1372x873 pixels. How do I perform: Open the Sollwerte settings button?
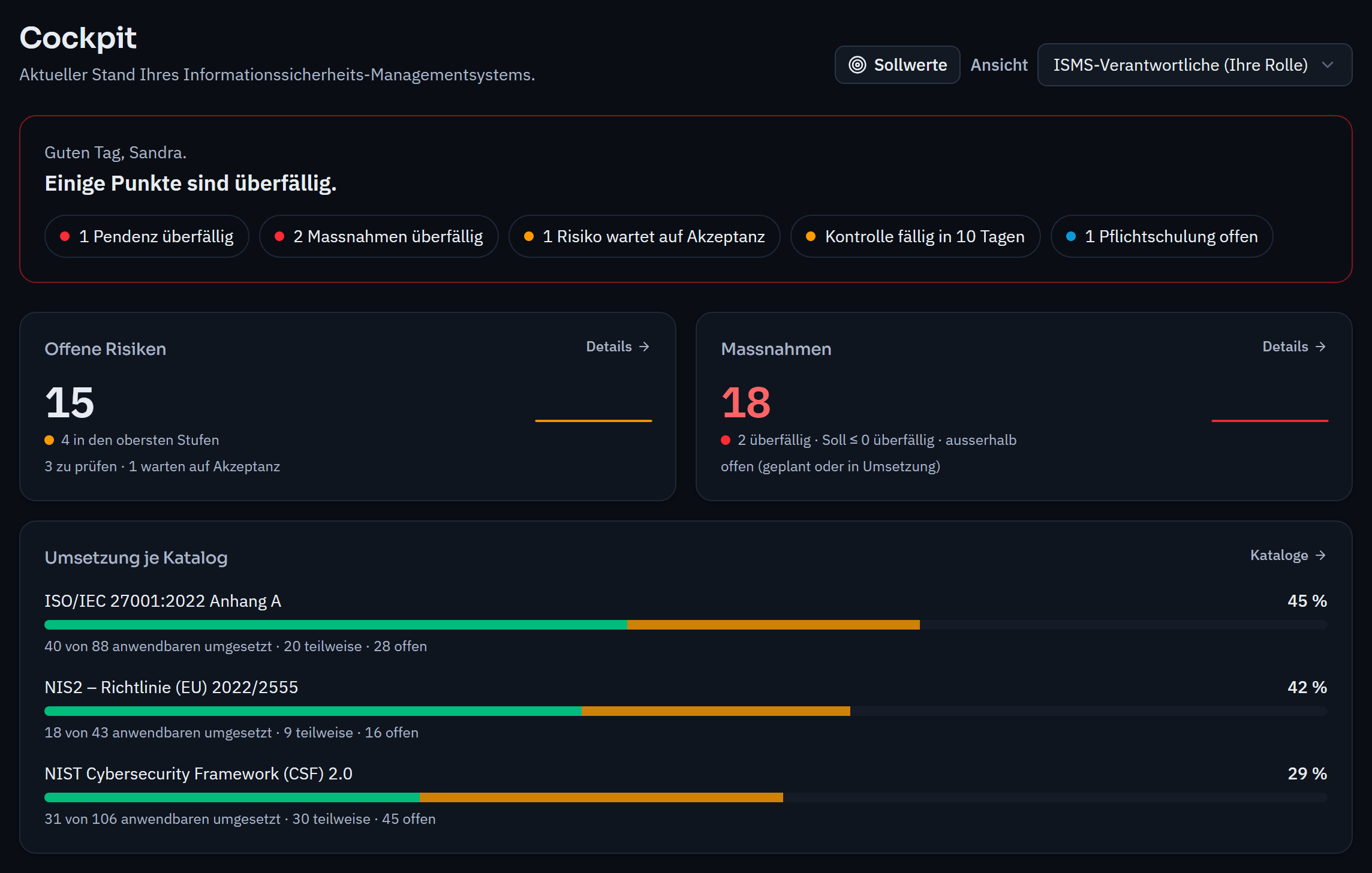coord(898,65)
